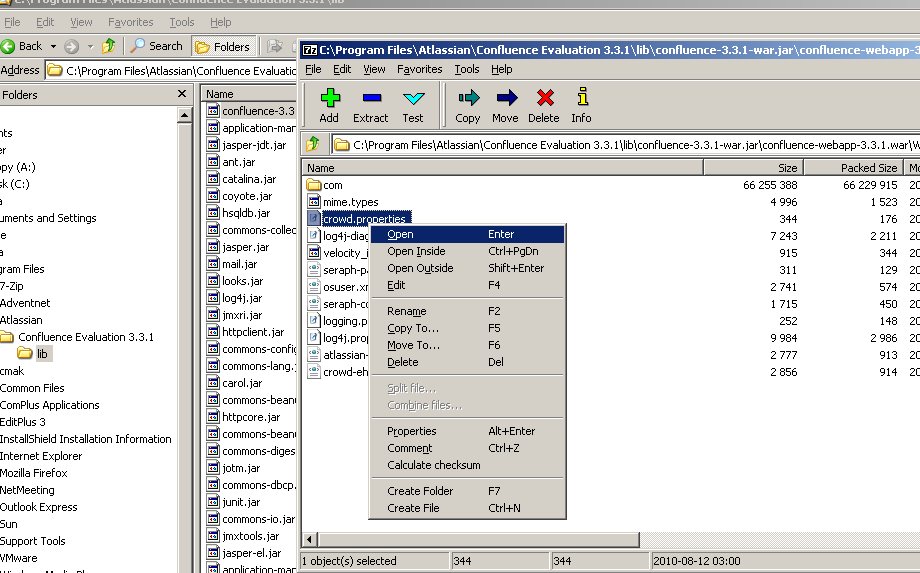Choose Open Outside in context menu
The height and width of the screenshot is (573, 920).
[468, 268]
